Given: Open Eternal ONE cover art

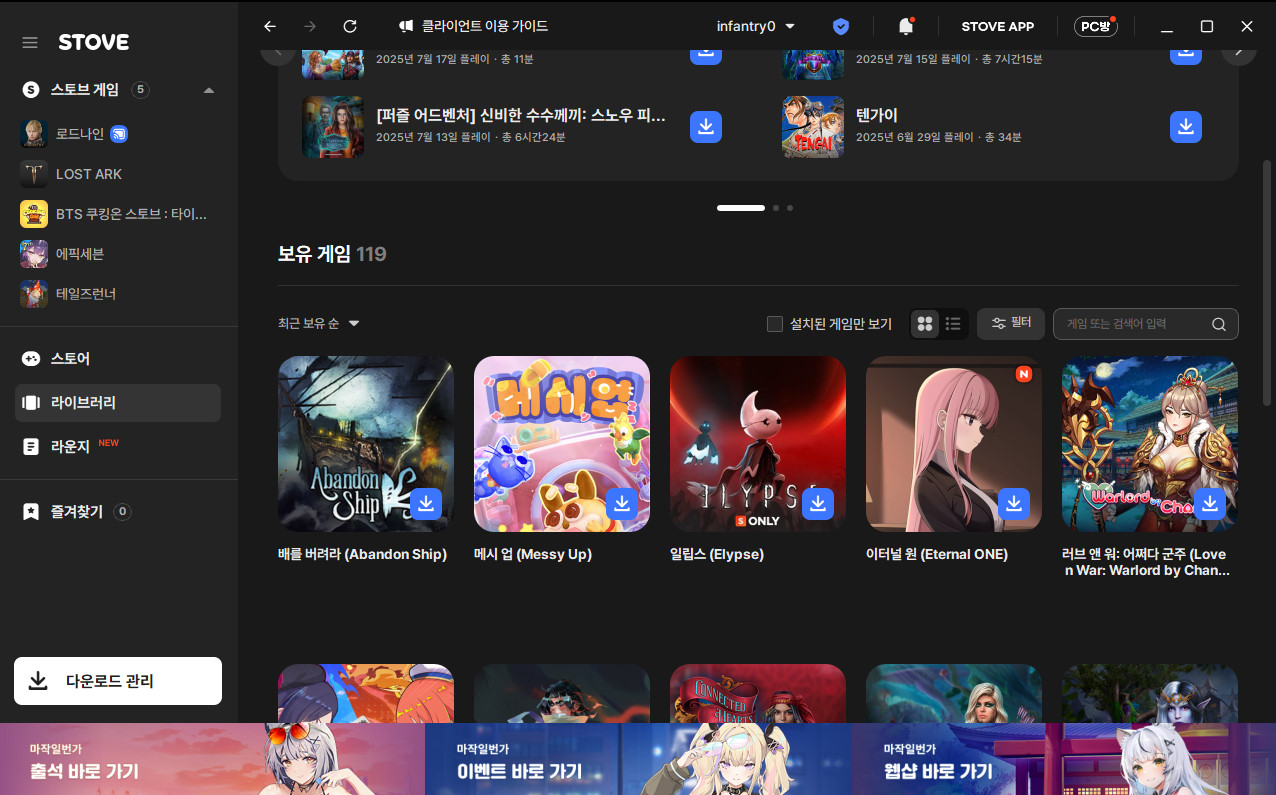Looking at the screenshot, I should pyautogui.click(x=954, y=444).
